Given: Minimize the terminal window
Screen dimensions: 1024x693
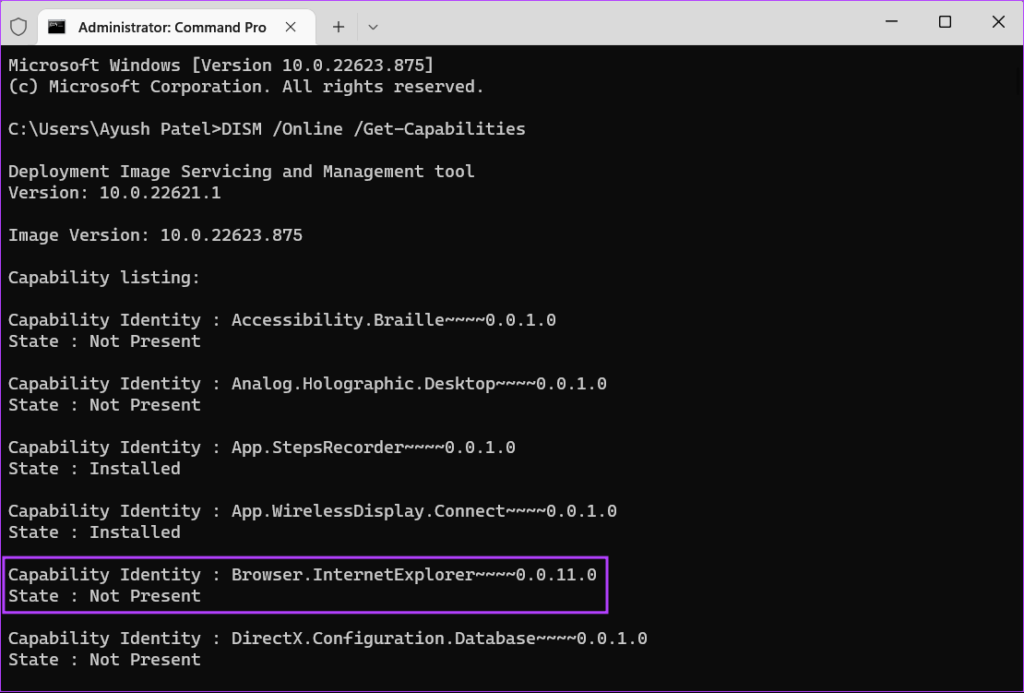Looking at the screenshot, I should (x=891, y=22).
